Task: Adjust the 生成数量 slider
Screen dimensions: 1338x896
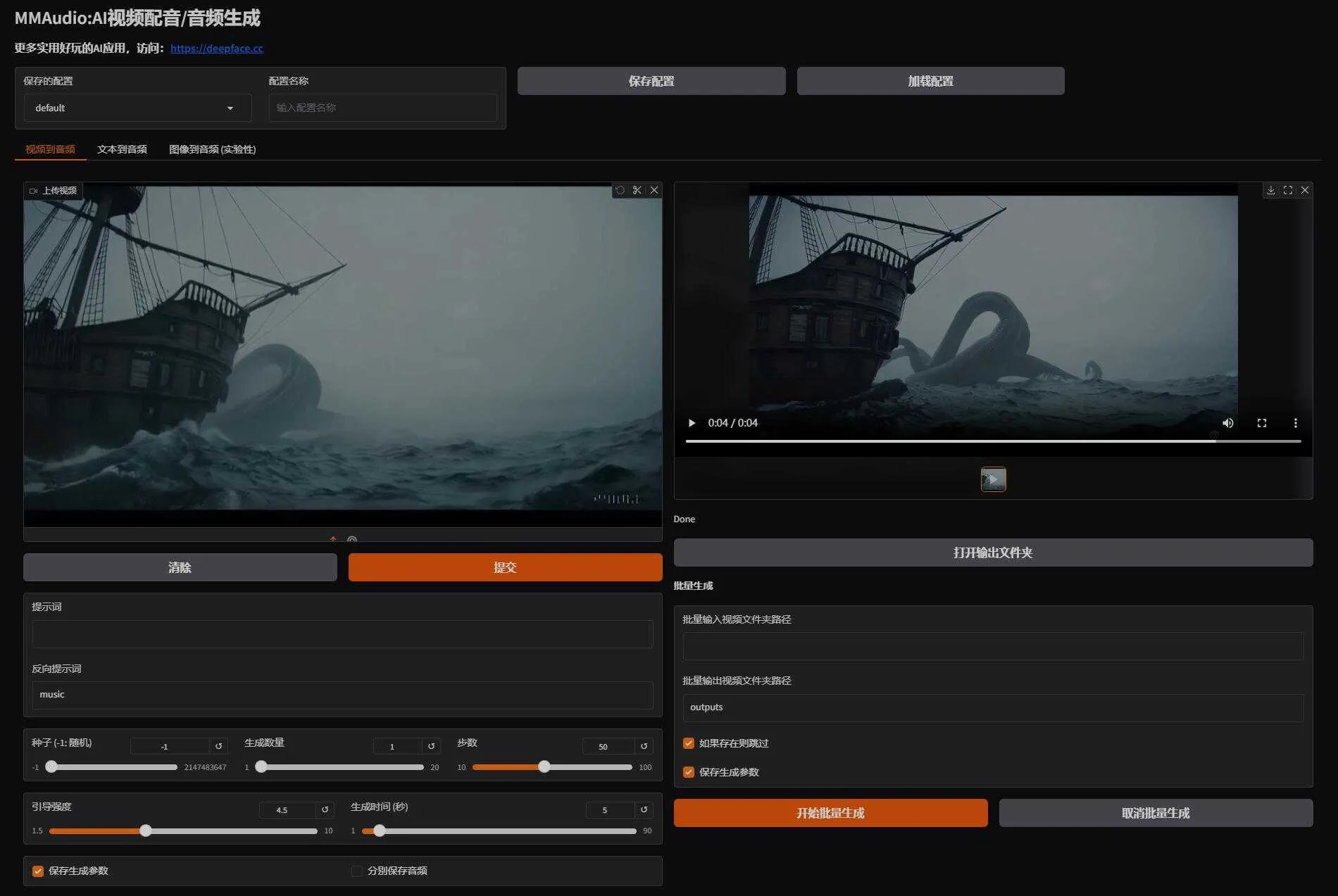Action: pyautogui.click(x=339, y=767)
